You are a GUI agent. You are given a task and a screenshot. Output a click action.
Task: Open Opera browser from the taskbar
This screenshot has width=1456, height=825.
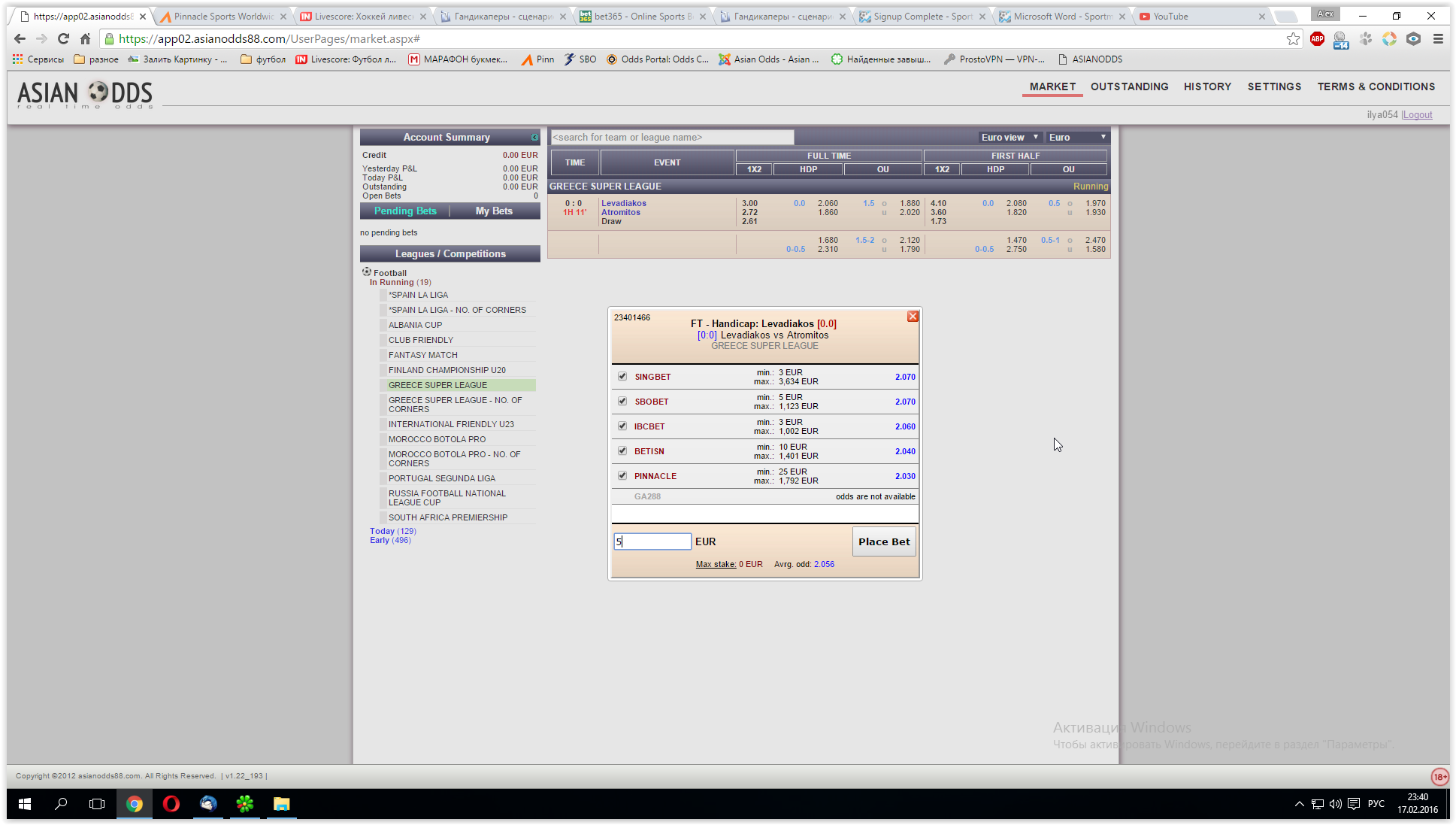[171, 804]
